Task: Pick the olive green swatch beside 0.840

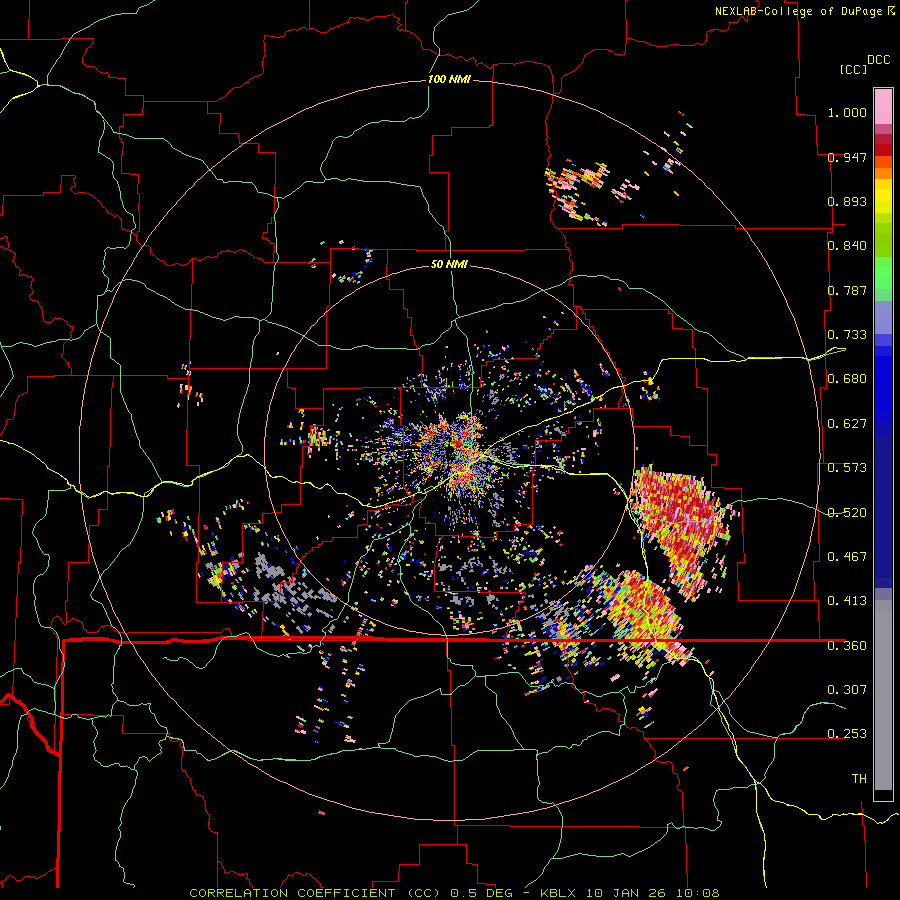Action: coord(883,240)
